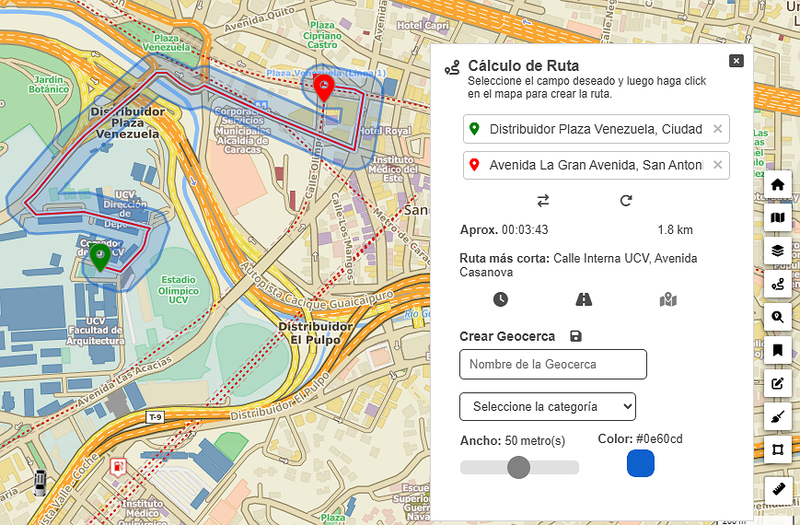Click the Hotel Capri map label
The height and width of the screenshot is (525, 800).
coord(423,26)
